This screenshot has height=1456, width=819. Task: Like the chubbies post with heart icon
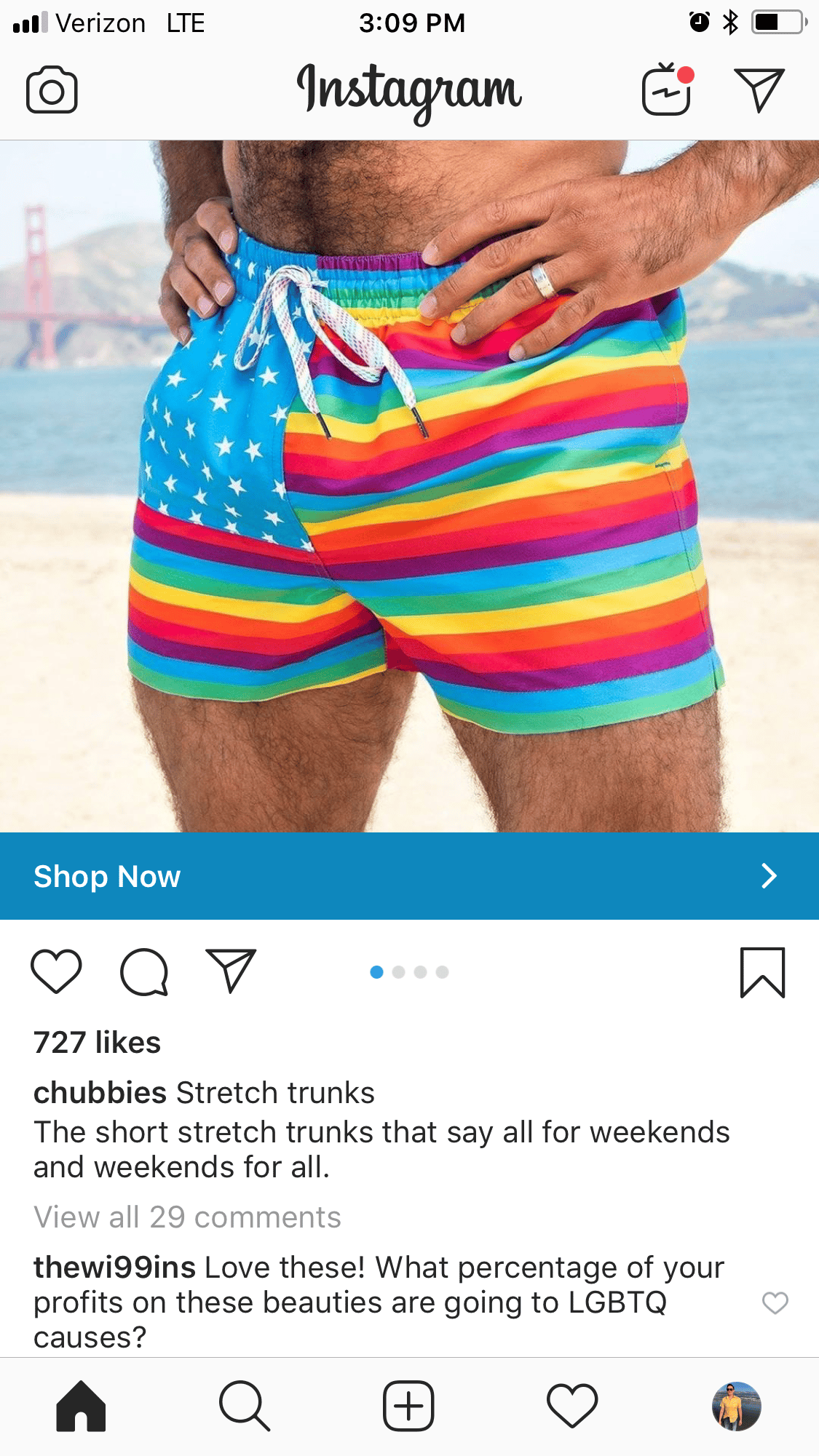point(56,971)
